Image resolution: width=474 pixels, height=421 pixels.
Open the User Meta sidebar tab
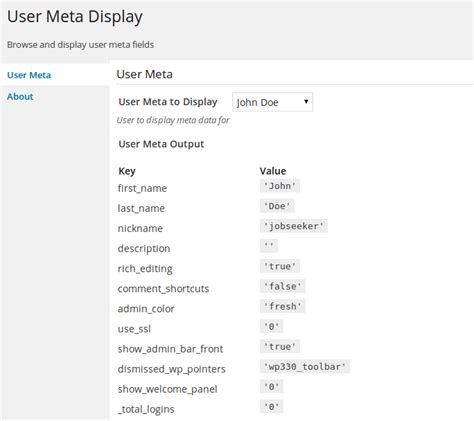coord(29,75)
